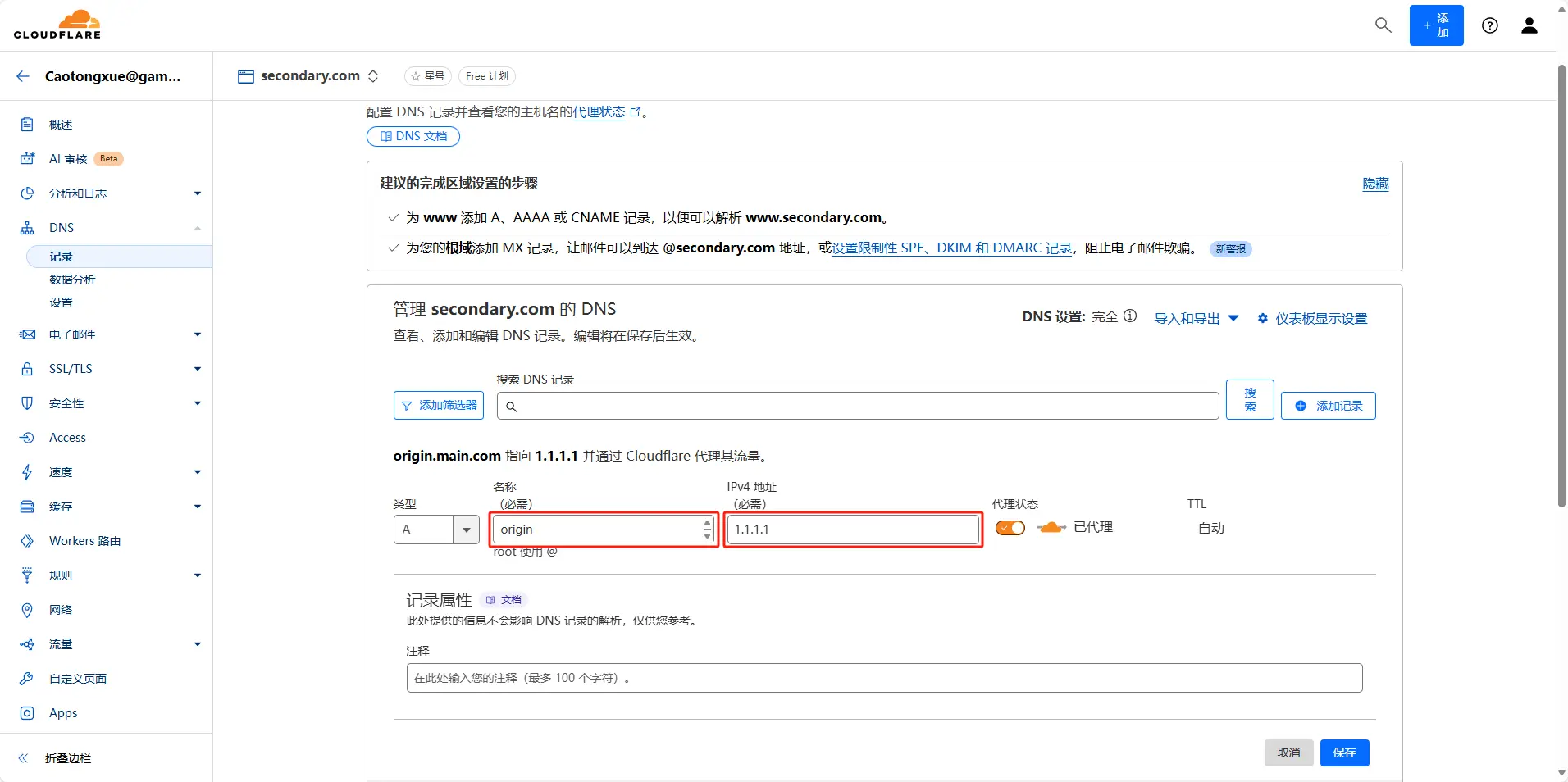Expand the SSL/TLS submenu arrow
The height and width of the screenshot is (782, 1568).
point(198,369)
